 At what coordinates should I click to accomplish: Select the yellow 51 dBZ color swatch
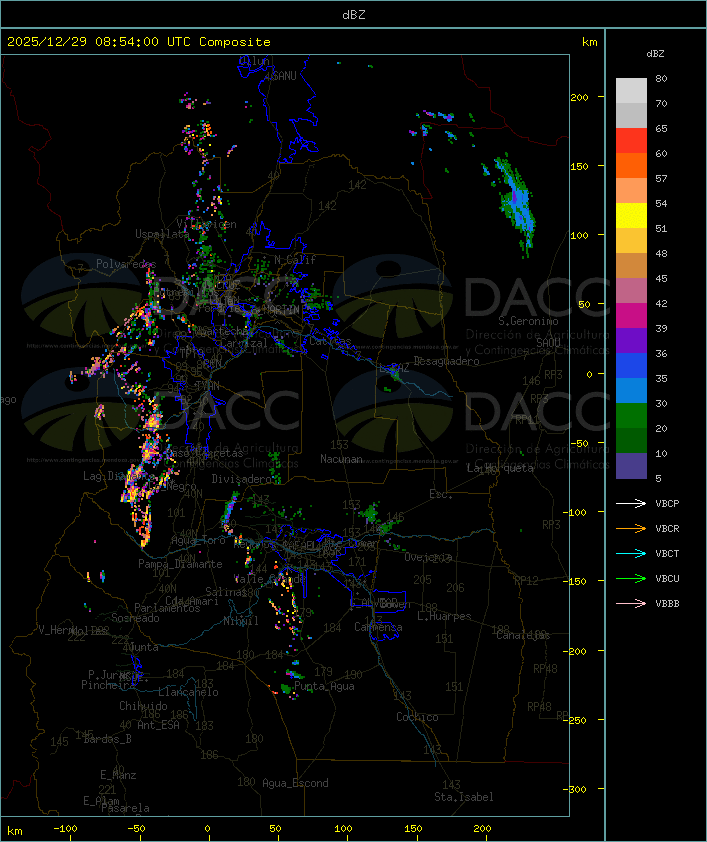[x=631, y=216]
